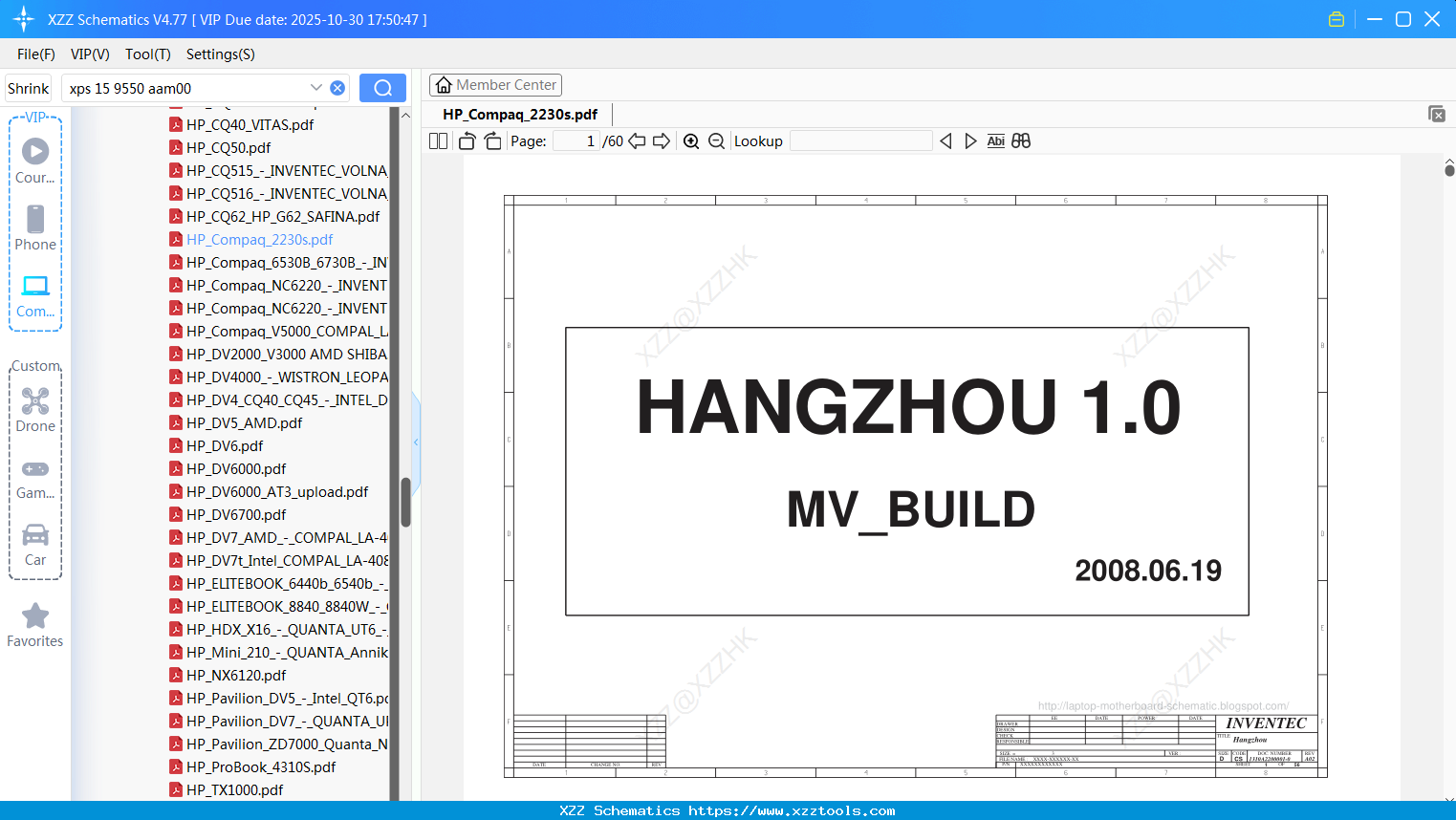The image size is (1456, 820).
Task: Click the Lookup text field
Action: 861,140
